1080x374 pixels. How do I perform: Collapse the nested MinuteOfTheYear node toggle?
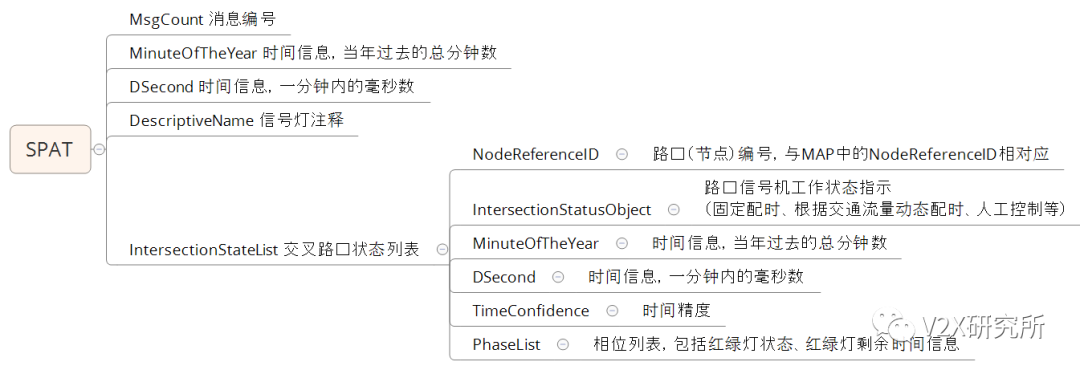(621, 243)
